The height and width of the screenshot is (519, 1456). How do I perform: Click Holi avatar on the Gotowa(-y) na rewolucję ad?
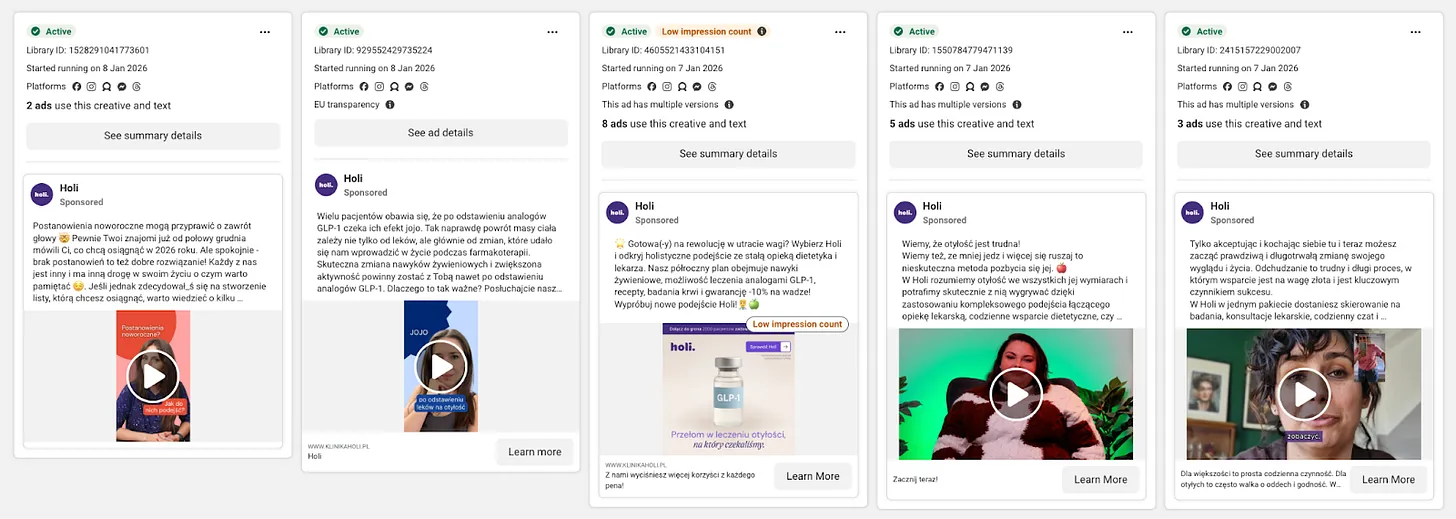(617, 212)
